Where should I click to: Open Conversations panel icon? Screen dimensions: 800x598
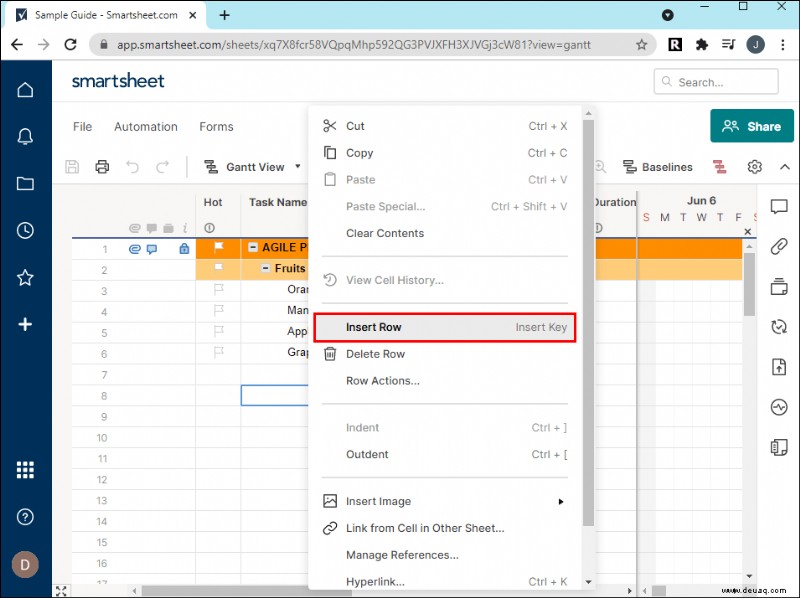click(779, 207)
